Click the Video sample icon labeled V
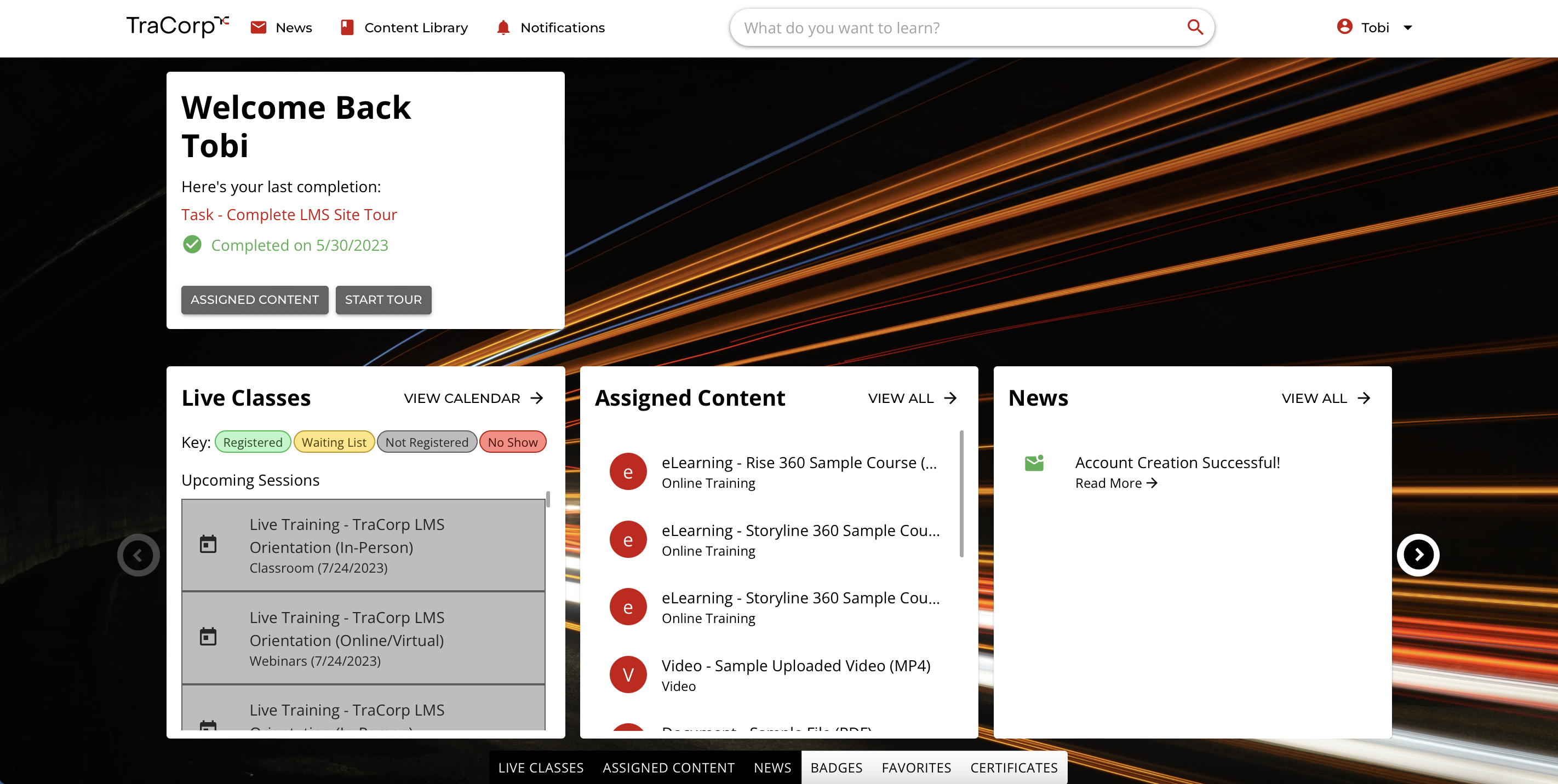Image resolution: width=1558 pixels, height=784 pixels. coord(628,675)
